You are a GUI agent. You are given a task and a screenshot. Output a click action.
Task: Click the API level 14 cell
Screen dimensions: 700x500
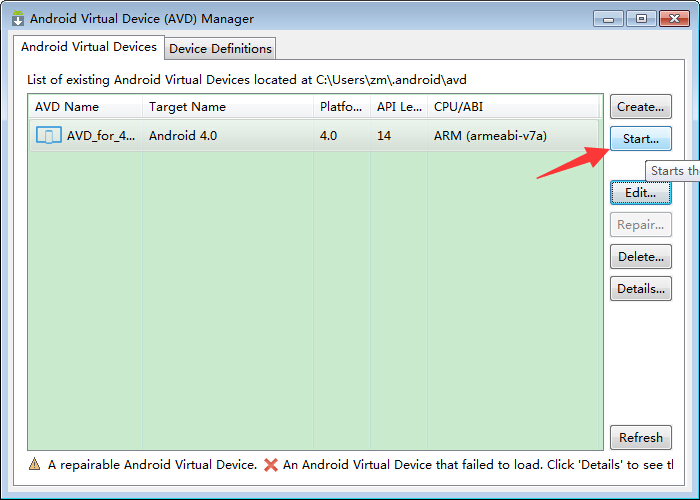(384, 136)
